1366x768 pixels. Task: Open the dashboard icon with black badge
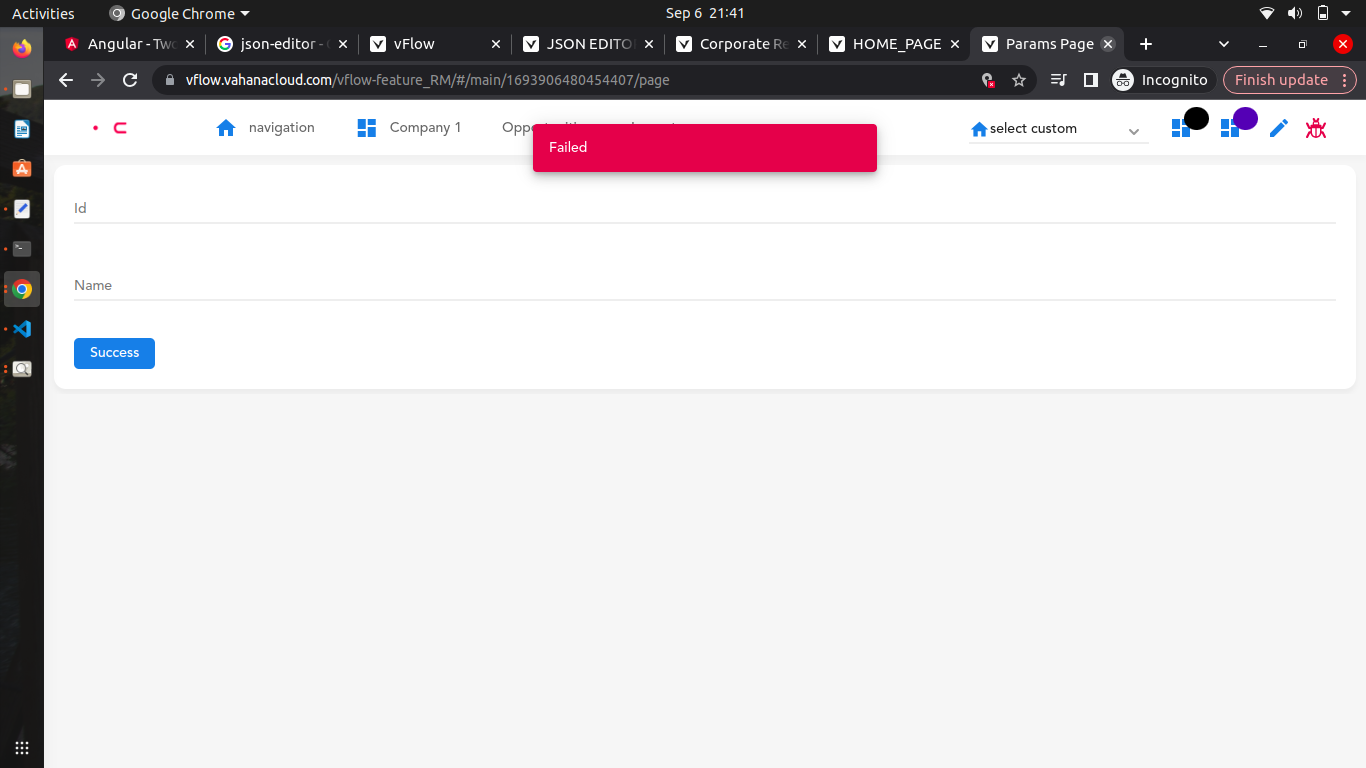(1181, 129)
